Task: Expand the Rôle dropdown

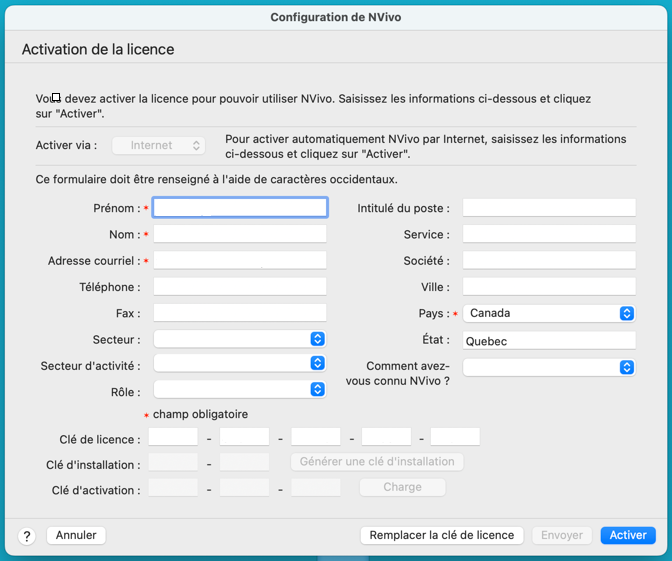Action: 240,389
